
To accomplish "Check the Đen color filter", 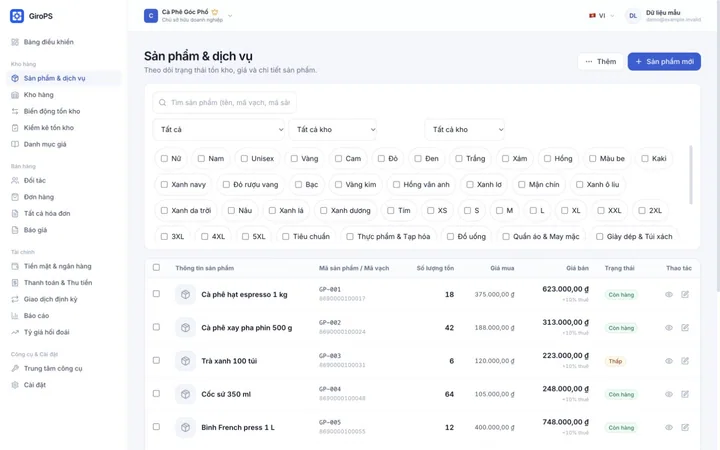I will (x=418, y=159).
